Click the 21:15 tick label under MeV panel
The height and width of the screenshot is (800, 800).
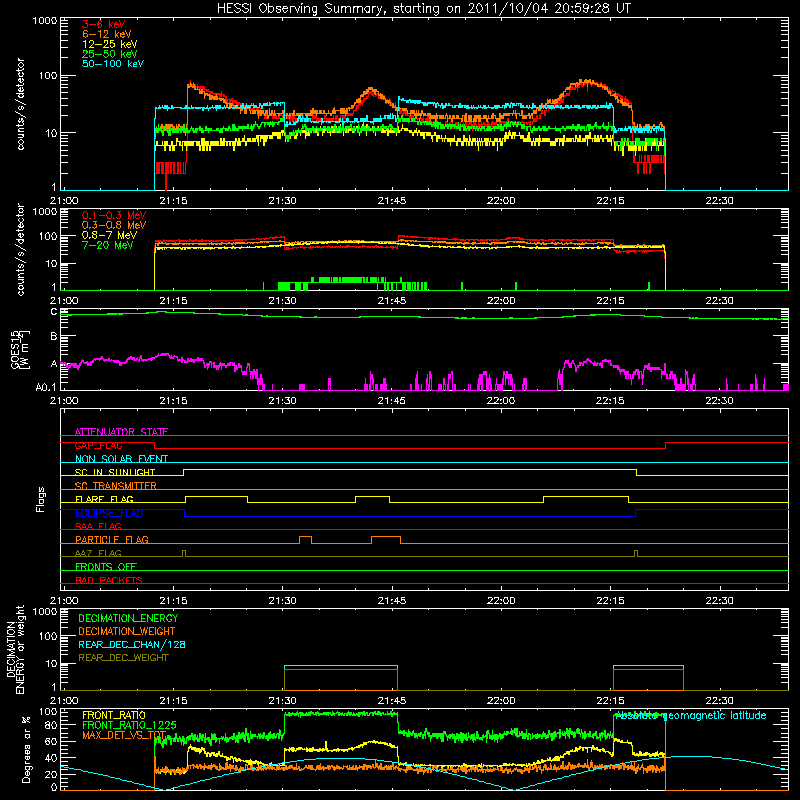point(173,301)
